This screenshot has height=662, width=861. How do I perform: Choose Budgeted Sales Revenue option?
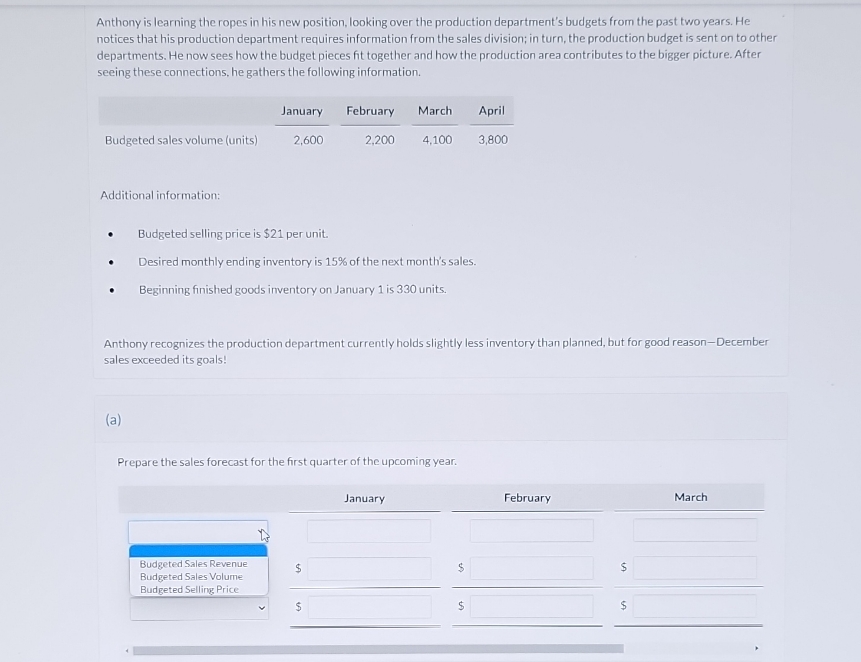pos(193,564)
